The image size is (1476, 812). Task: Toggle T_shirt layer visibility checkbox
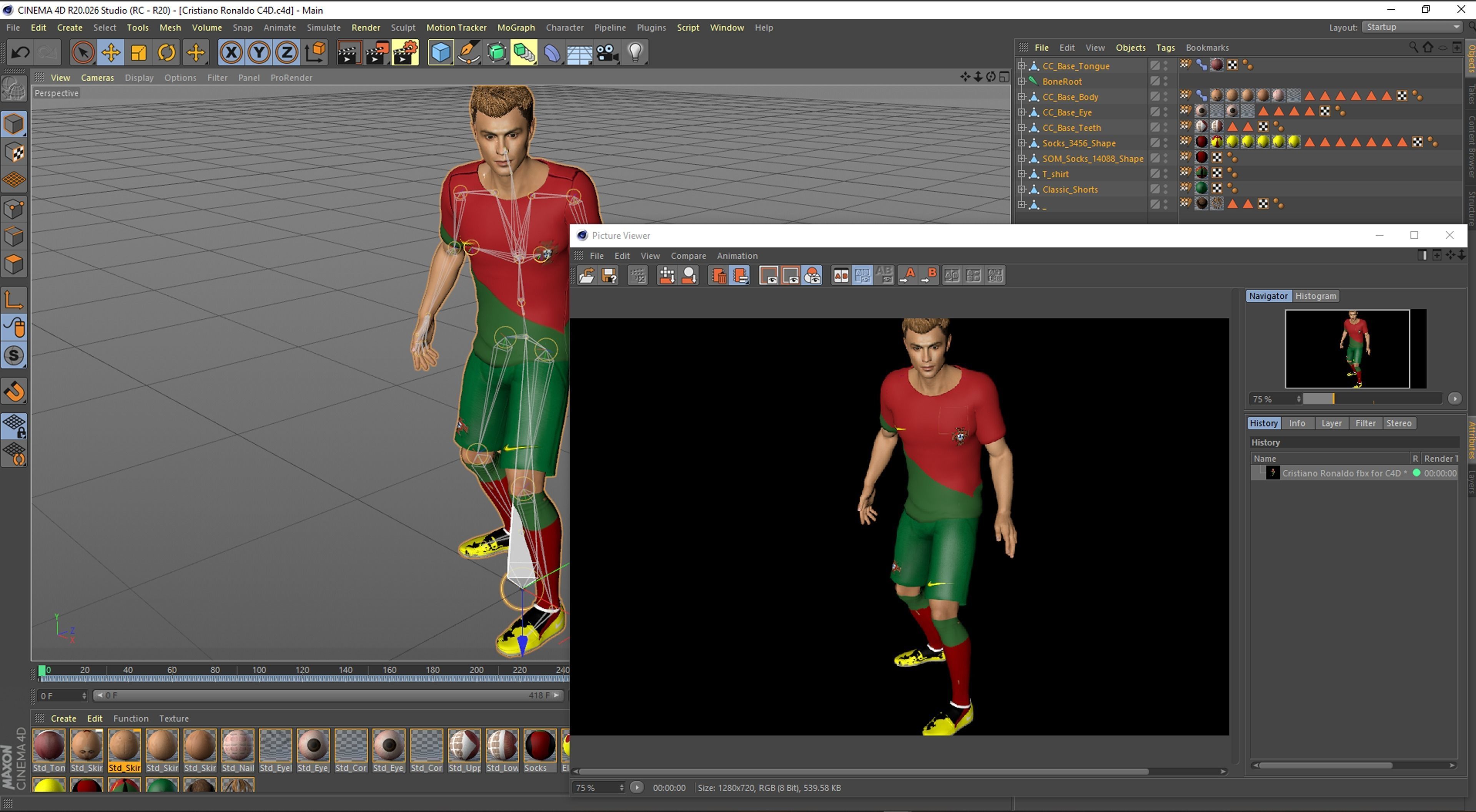click(1155, 174)
